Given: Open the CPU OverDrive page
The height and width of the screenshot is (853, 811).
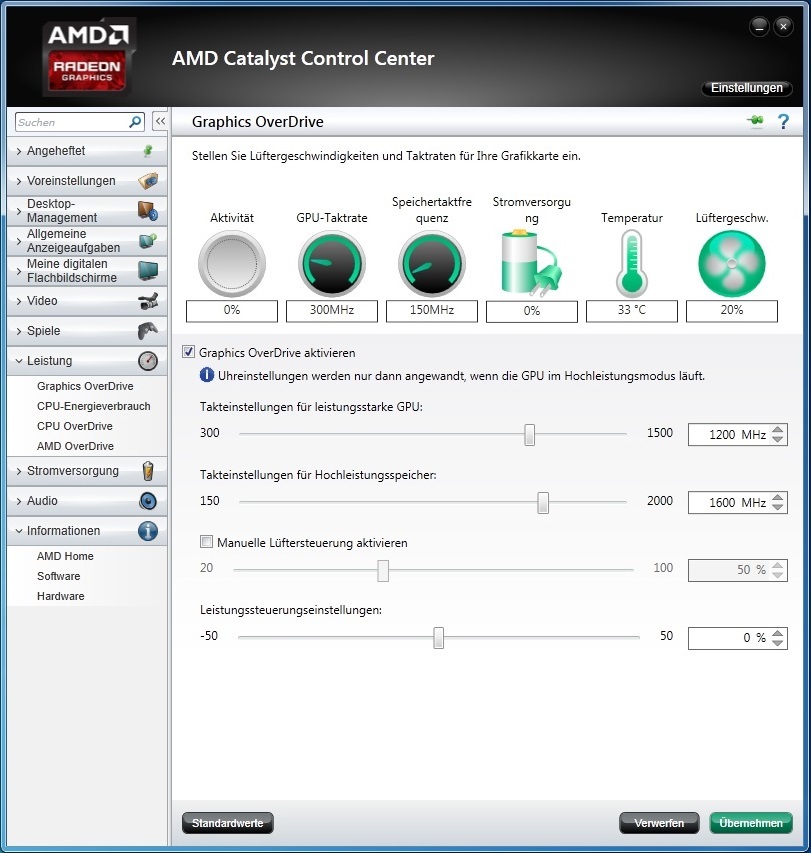Looking at the screenshot, I should coord(75,426).
